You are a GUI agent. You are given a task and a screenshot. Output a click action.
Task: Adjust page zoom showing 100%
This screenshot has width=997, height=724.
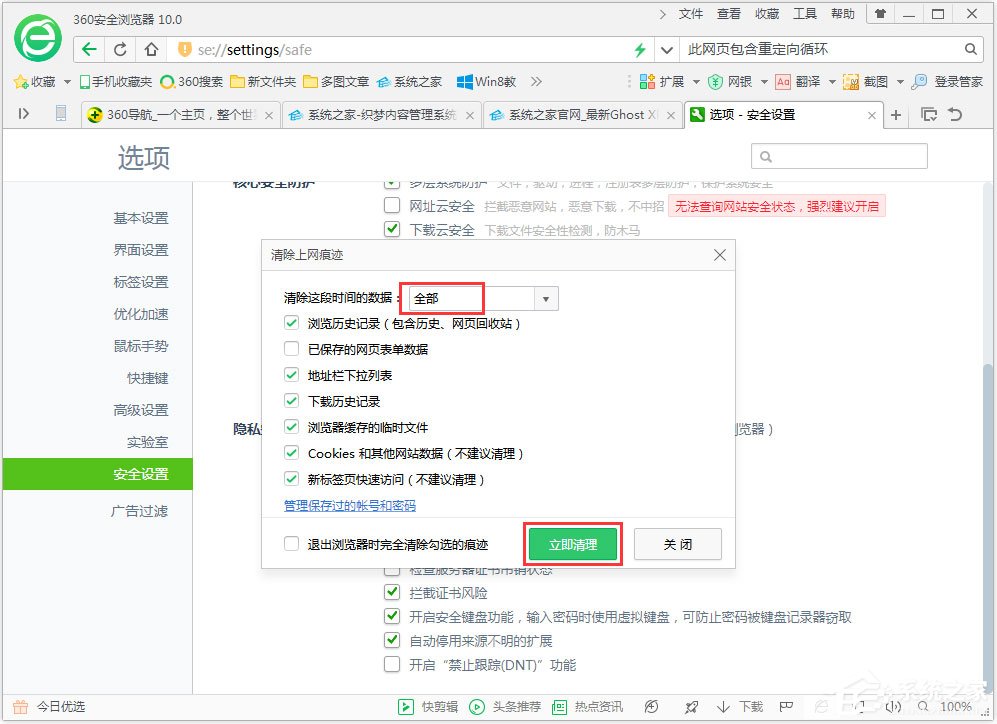tap(956, 705)
